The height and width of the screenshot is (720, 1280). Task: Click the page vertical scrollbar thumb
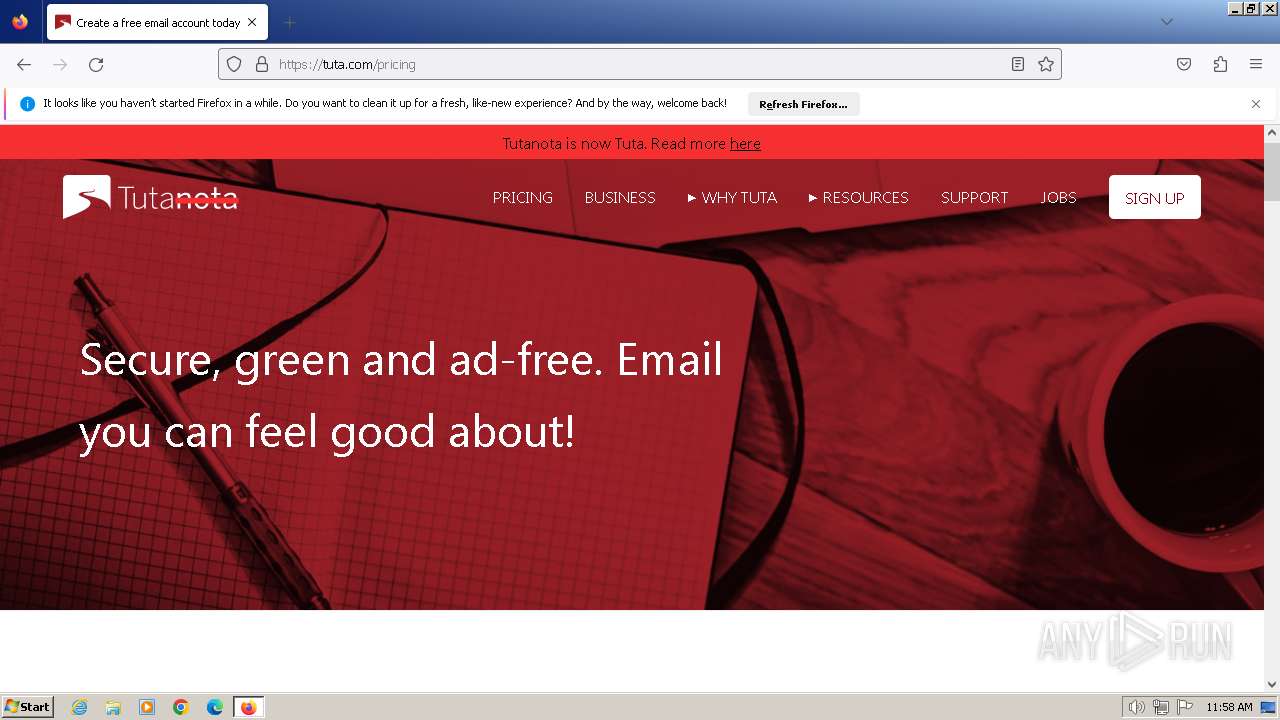pos(1272,172)
